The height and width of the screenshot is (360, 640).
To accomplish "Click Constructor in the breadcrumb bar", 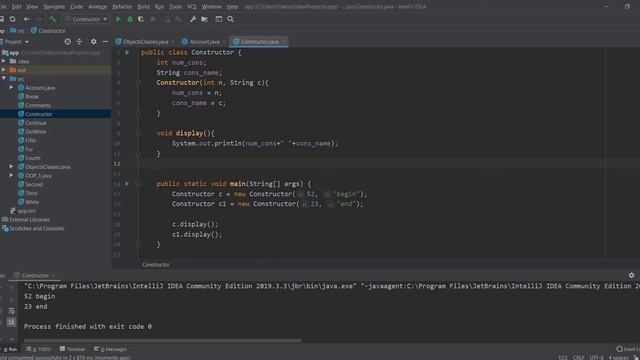I will 48,31.
